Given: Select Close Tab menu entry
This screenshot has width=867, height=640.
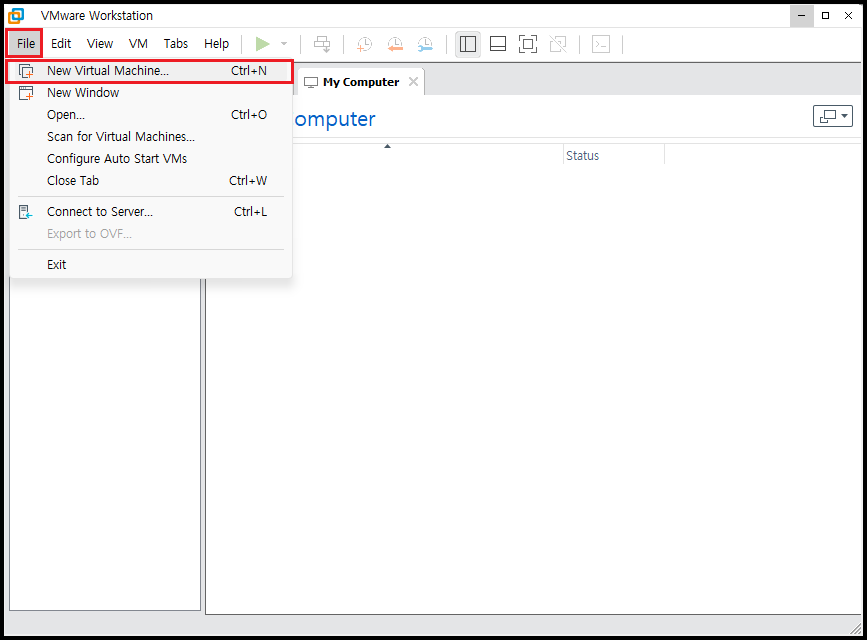Looking at the screenshot, I should click(149, 181).
